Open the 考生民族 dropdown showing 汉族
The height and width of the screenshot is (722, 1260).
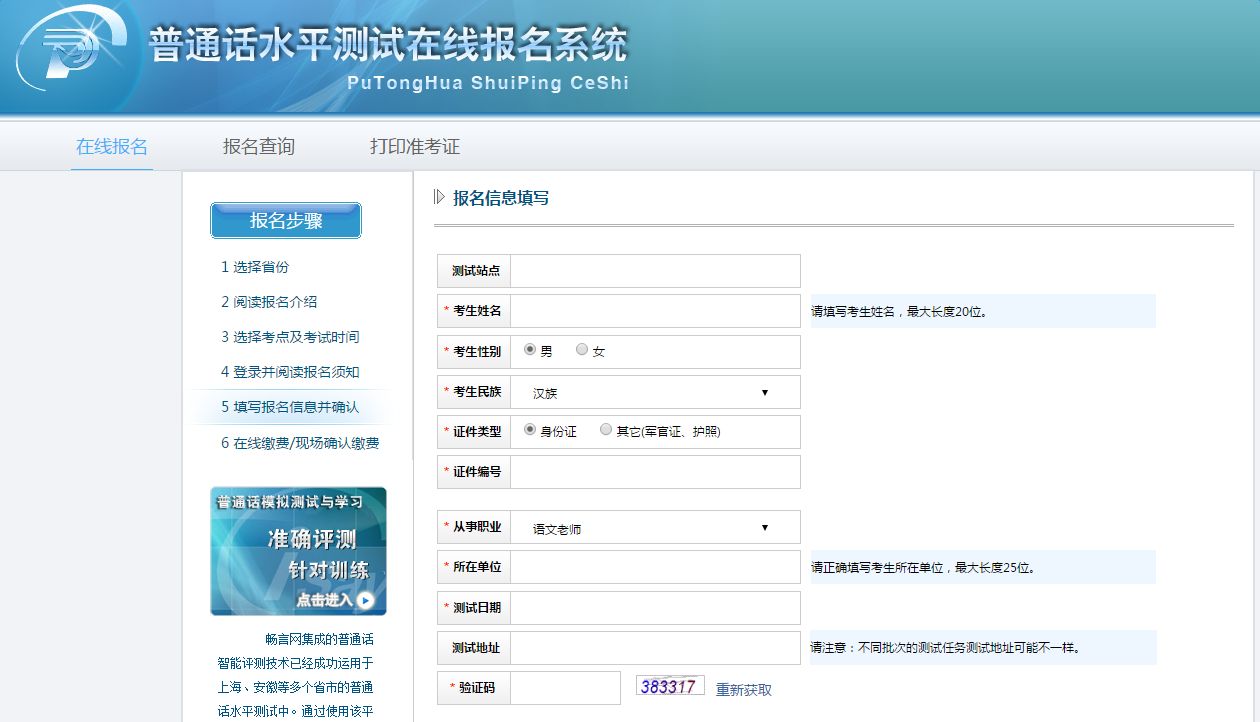[x=655, y=392]
